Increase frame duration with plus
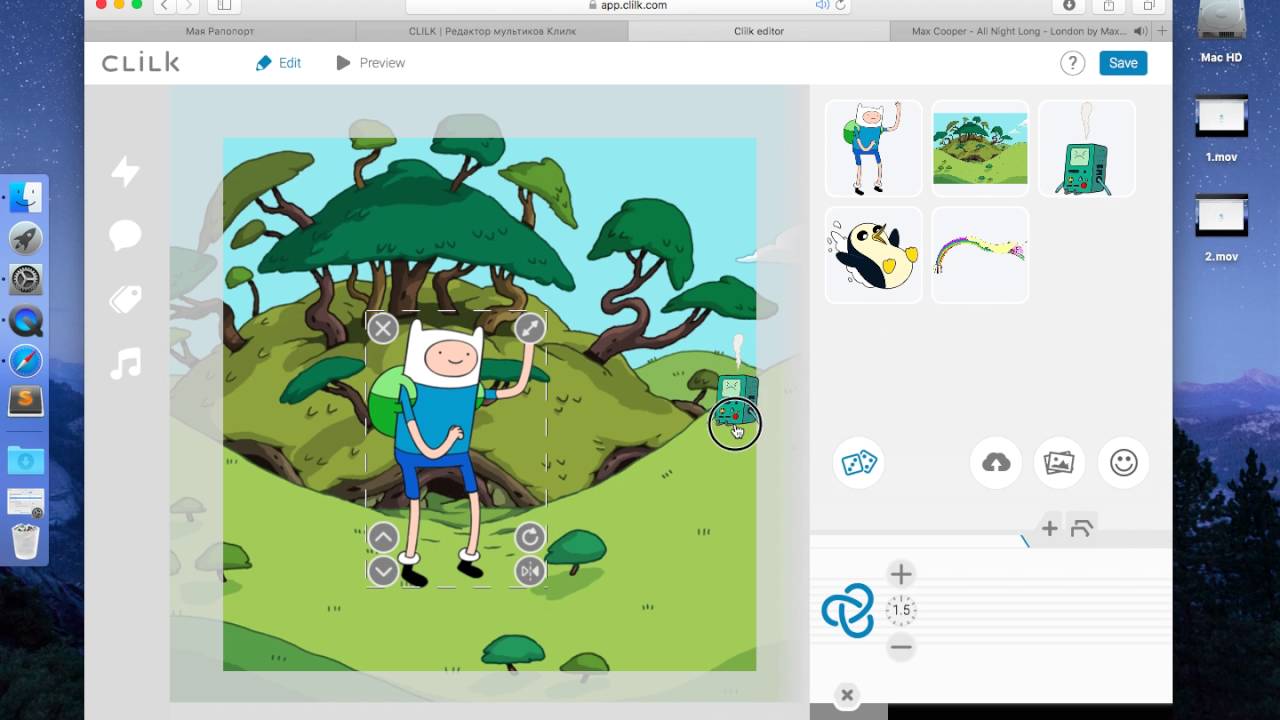 [x=901, y=574]
